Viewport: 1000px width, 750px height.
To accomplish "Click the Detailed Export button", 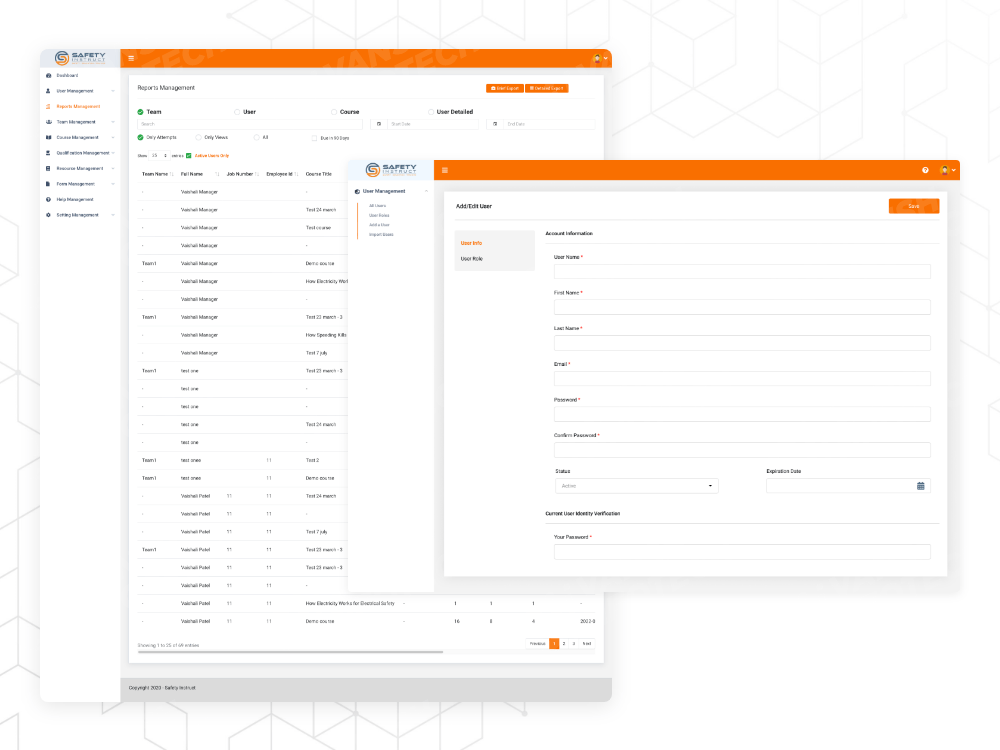I will [x=548, y=88].
